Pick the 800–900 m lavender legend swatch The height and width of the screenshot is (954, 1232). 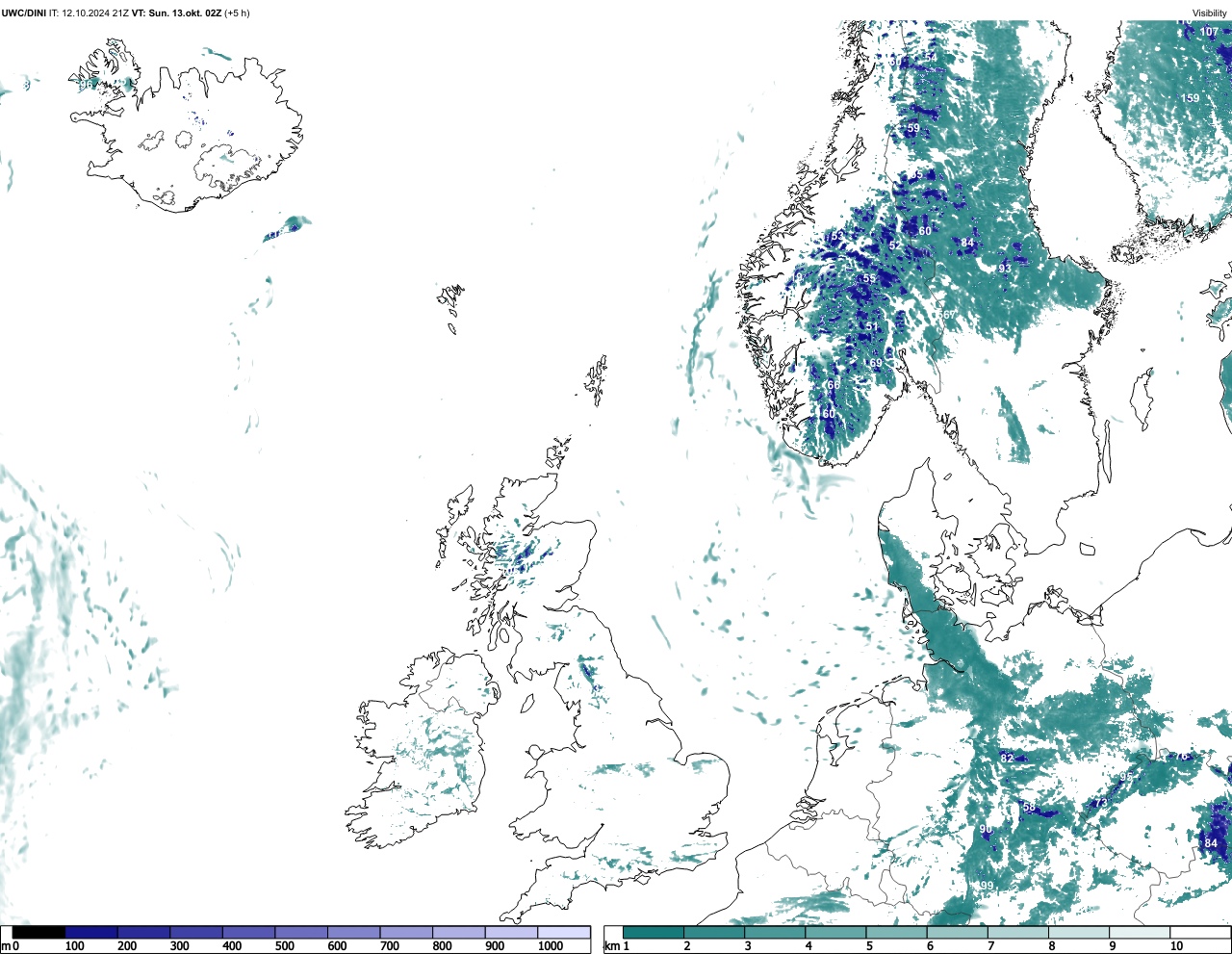coord(459,932)
